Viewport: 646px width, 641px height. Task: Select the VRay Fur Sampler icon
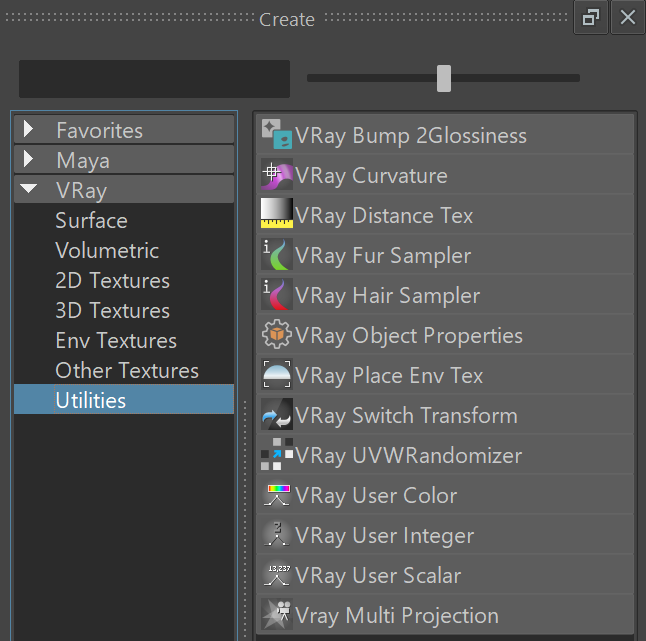pyautogui.click(x=277, y=255)
